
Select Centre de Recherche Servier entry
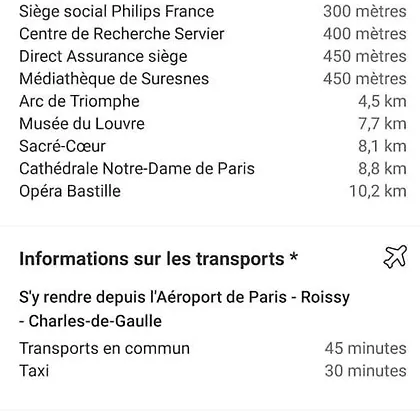click(x=213, y=34)
